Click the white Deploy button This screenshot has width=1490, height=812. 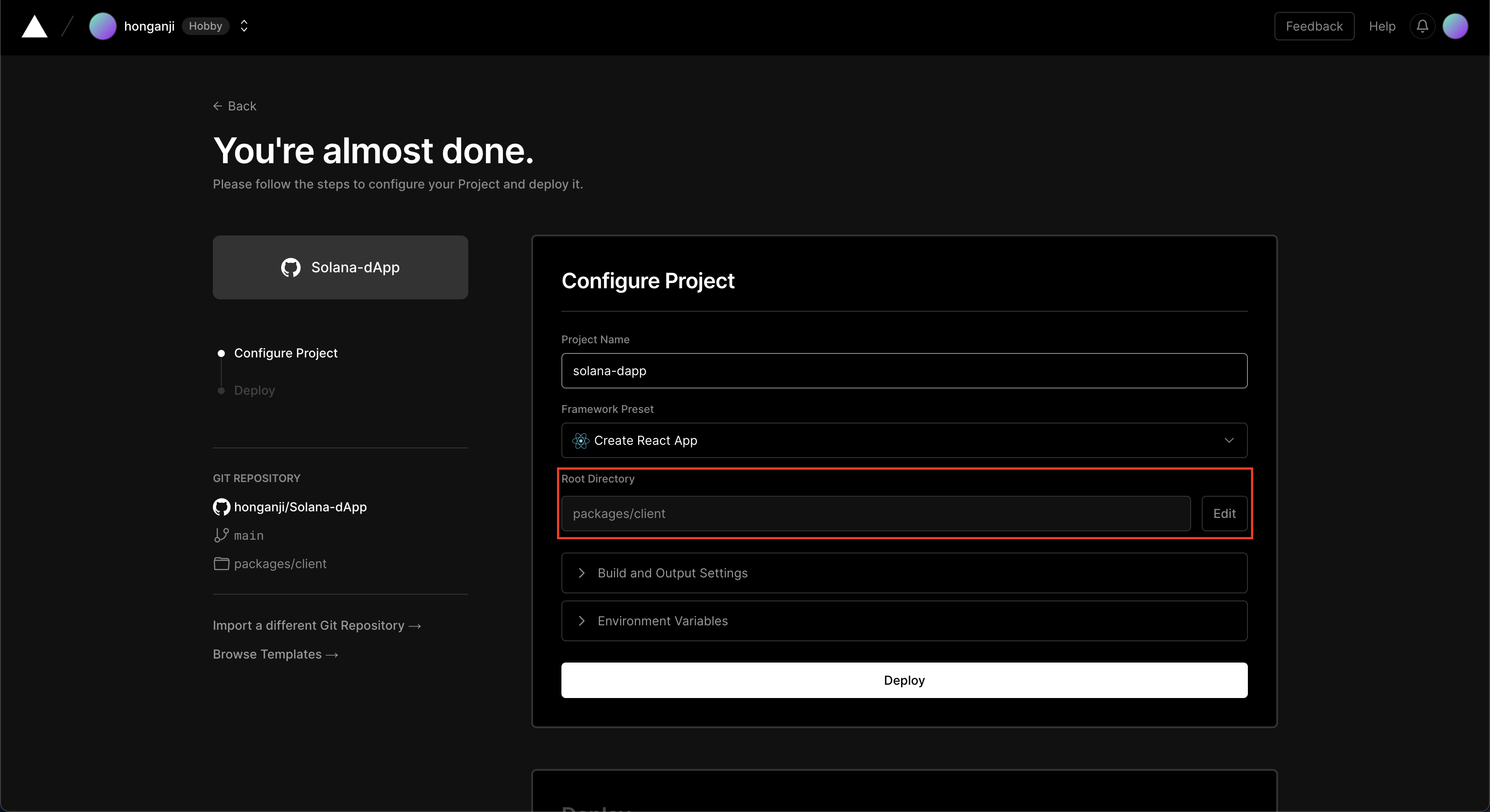pos(904,680)
